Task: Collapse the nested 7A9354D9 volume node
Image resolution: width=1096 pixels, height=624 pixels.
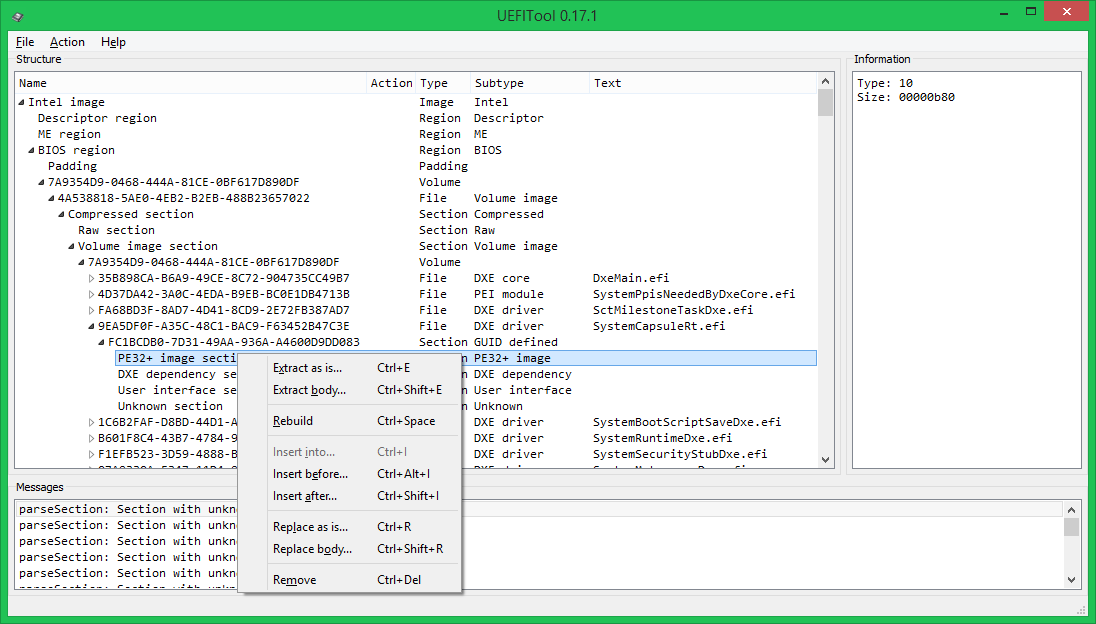Action: pos(81,263)
